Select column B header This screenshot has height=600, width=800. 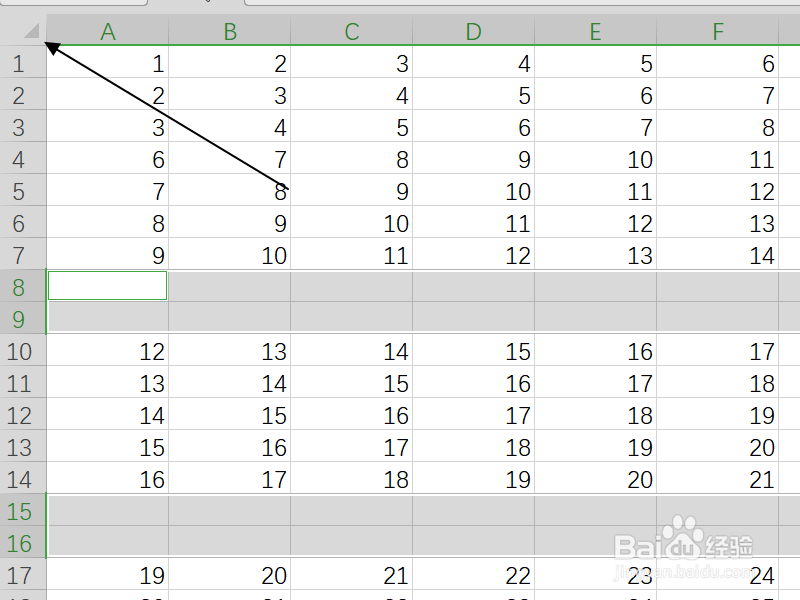230,31
